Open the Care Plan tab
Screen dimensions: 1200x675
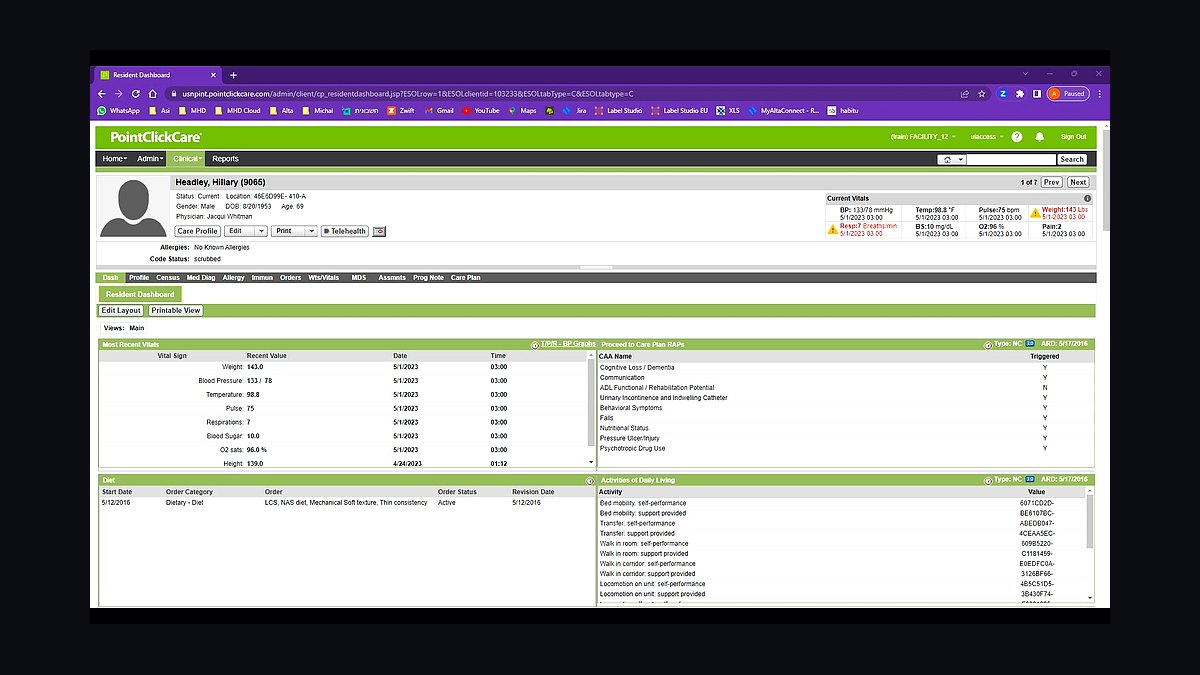click(466, 278)
